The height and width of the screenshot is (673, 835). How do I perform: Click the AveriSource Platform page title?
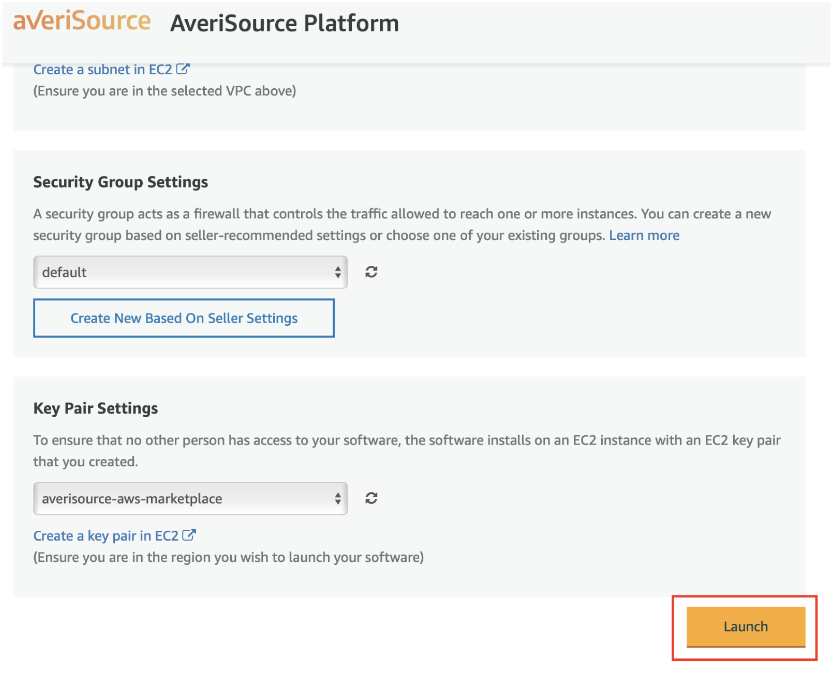tap(284, 23)
